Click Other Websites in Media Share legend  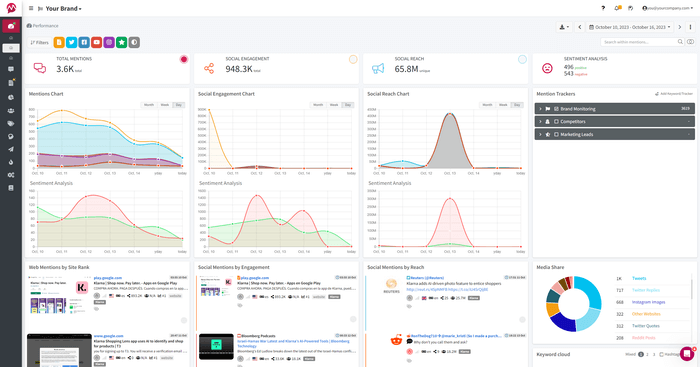coord(646,314)
